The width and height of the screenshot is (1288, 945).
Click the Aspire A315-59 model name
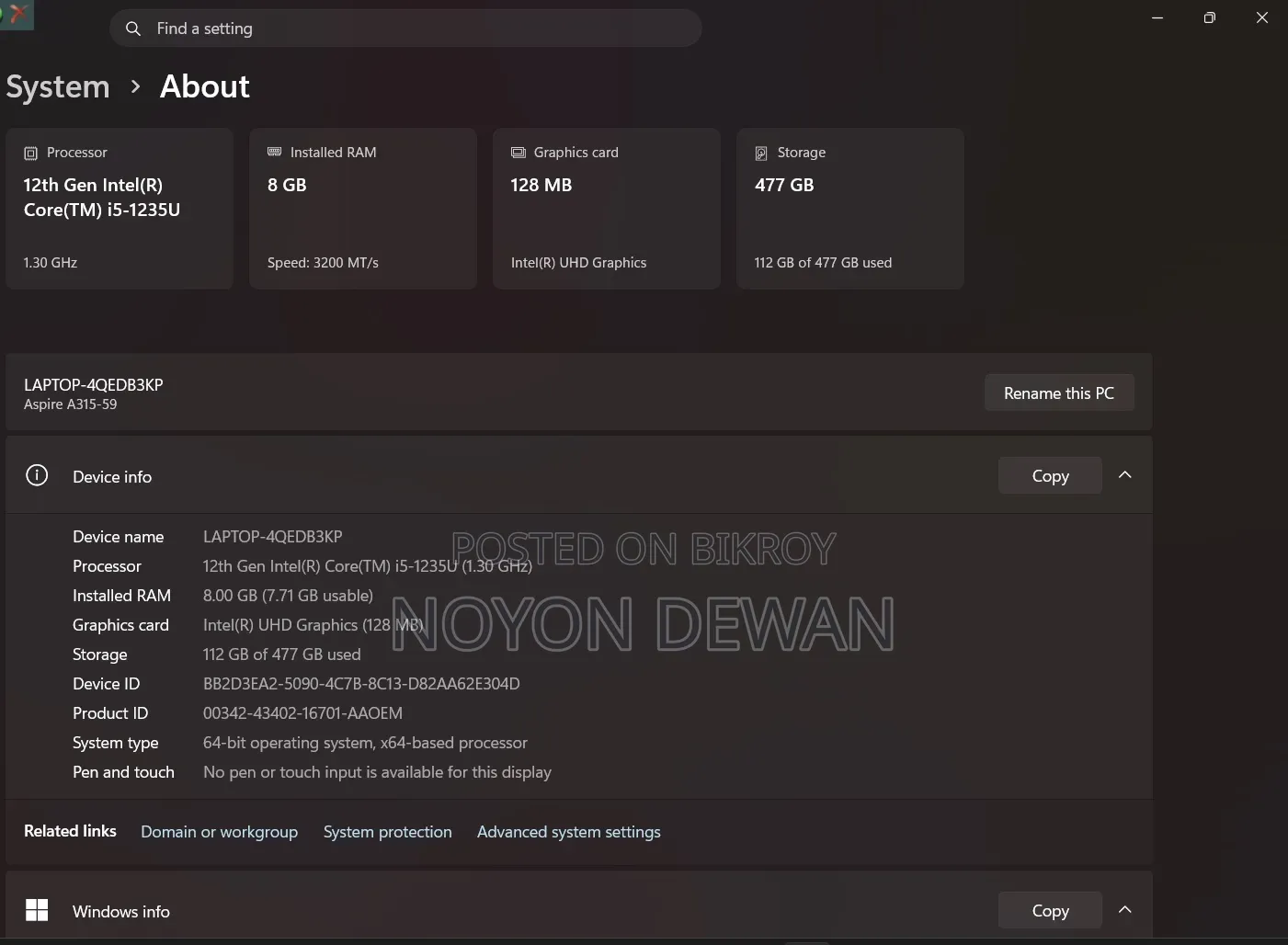[x=71, y=404]
